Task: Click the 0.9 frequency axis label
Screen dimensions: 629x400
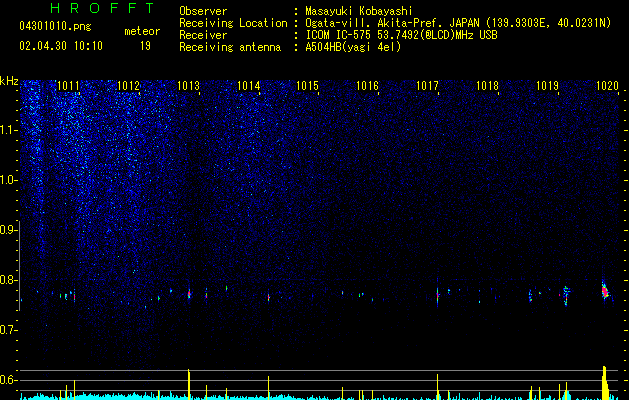Action: click(x=8, y=230)
